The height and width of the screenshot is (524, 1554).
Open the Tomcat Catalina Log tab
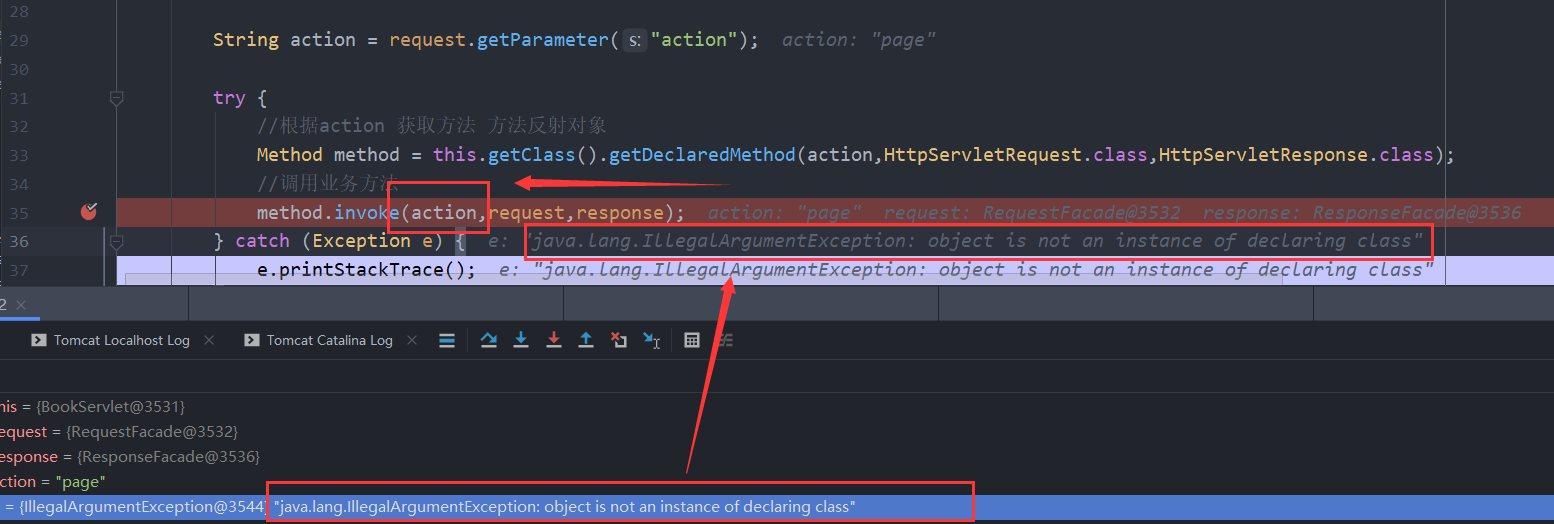coord(318,340)
